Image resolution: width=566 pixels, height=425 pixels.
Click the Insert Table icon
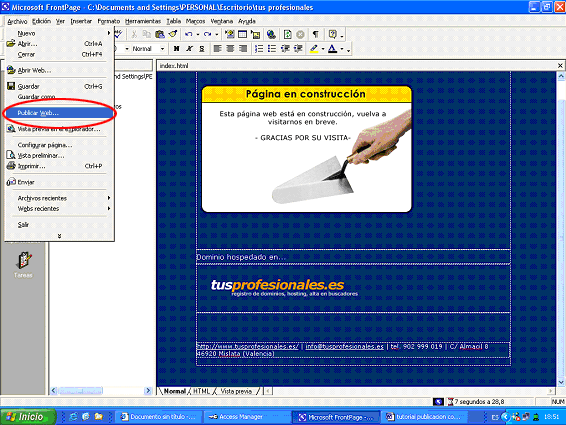tap(243, 34)
